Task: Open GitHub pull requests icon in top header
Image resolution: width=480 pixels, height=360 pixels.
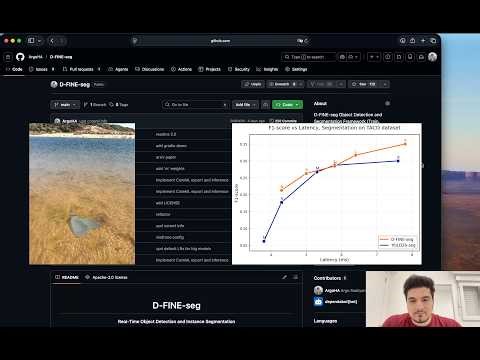Action: pyautogui.click(x=399, y=57)
